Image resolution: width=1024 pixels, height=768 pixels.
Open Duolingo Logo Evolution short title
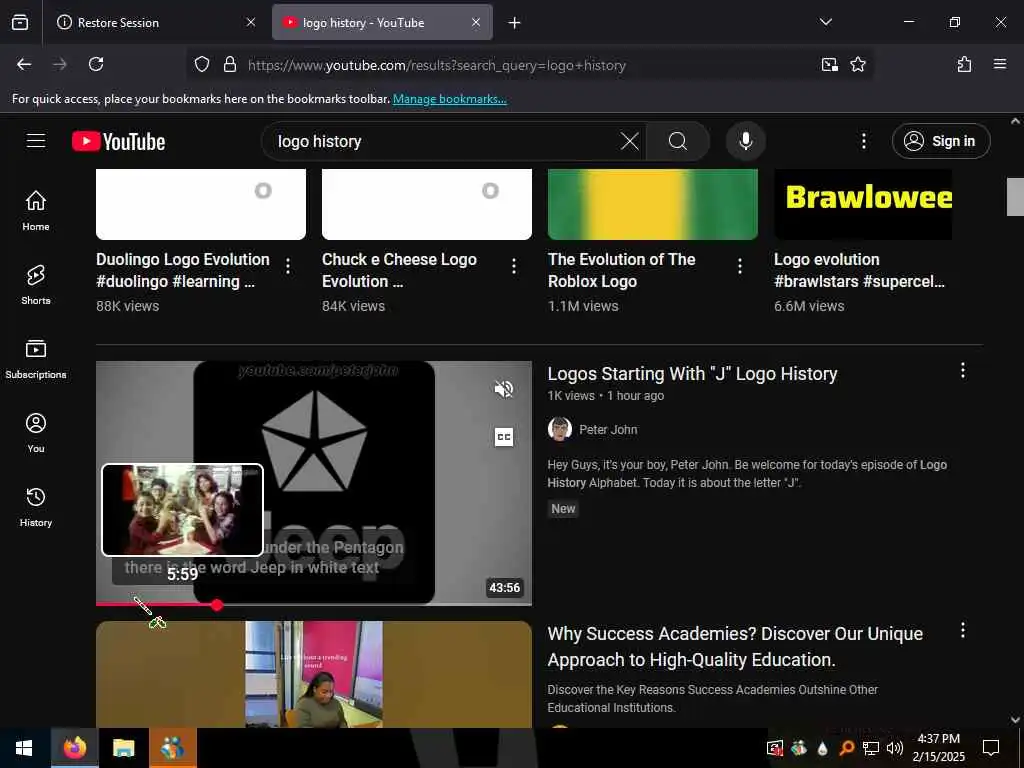[x=183, y=270]
